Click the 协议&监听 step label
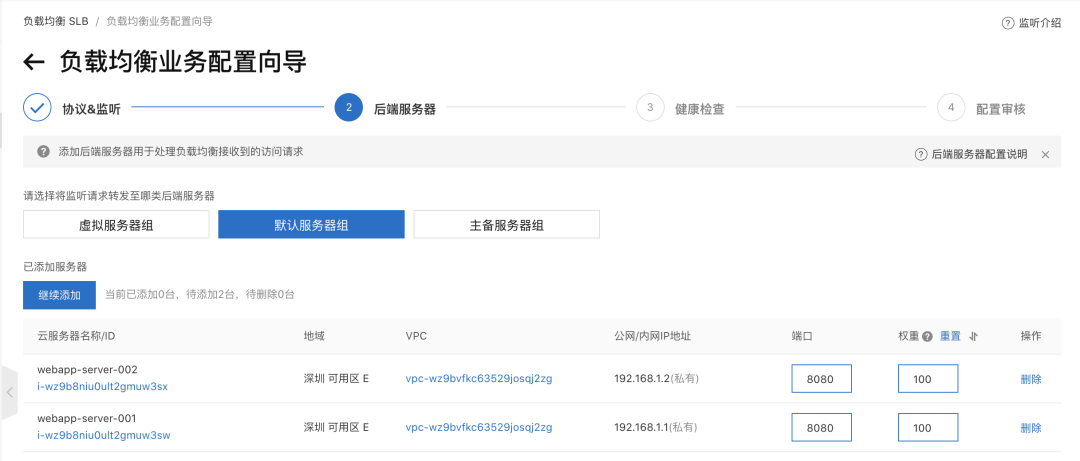This screenshot has height=461, width=1080. (x=92, y=109)
